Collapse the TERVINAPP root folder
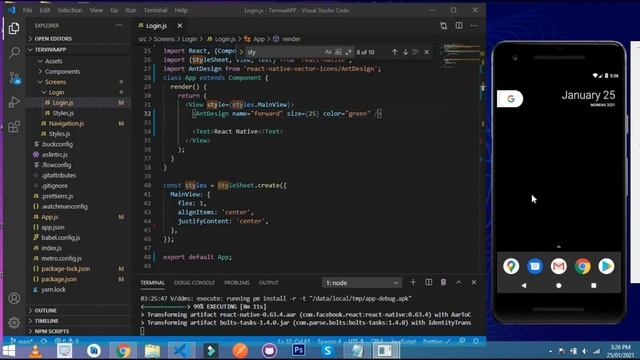This screenshot has height=360, width=640. pyautogui.click(x=78, y=50)
